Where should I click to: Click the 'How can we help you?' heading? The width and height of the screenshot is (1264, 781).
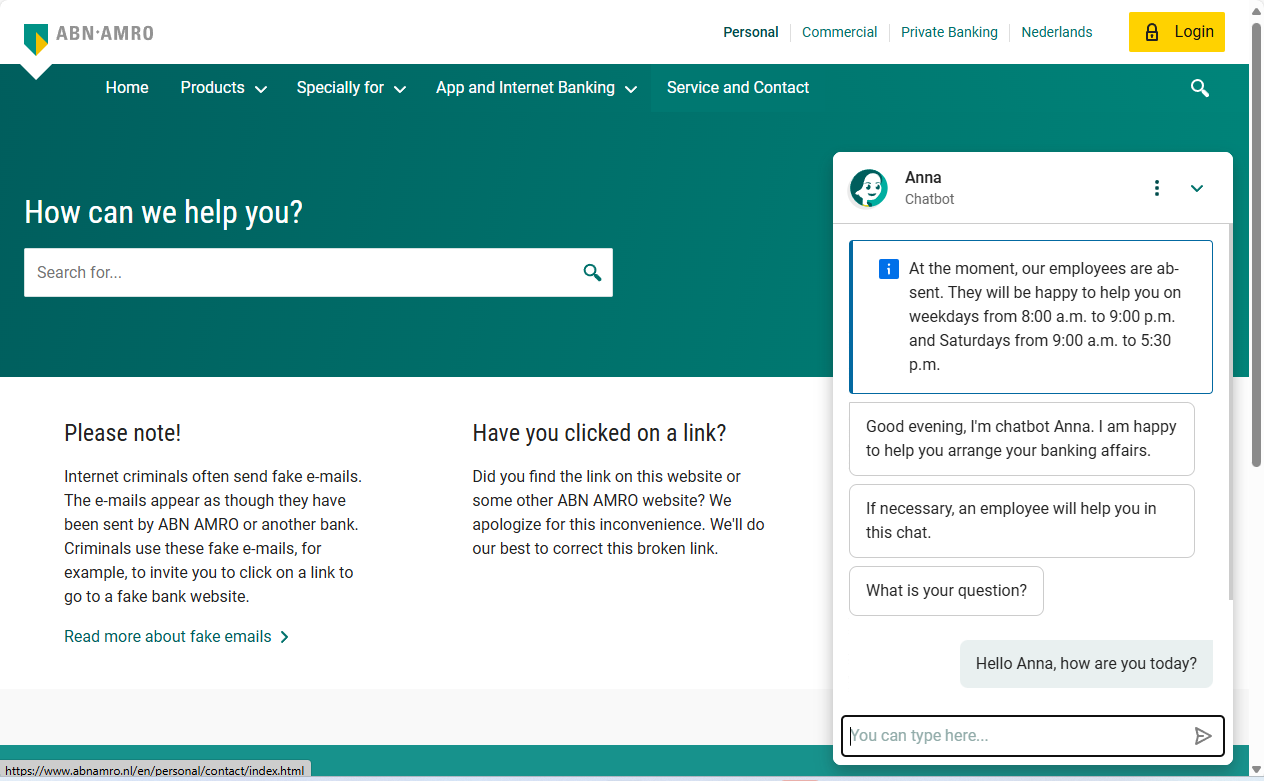tap(163, 212)
